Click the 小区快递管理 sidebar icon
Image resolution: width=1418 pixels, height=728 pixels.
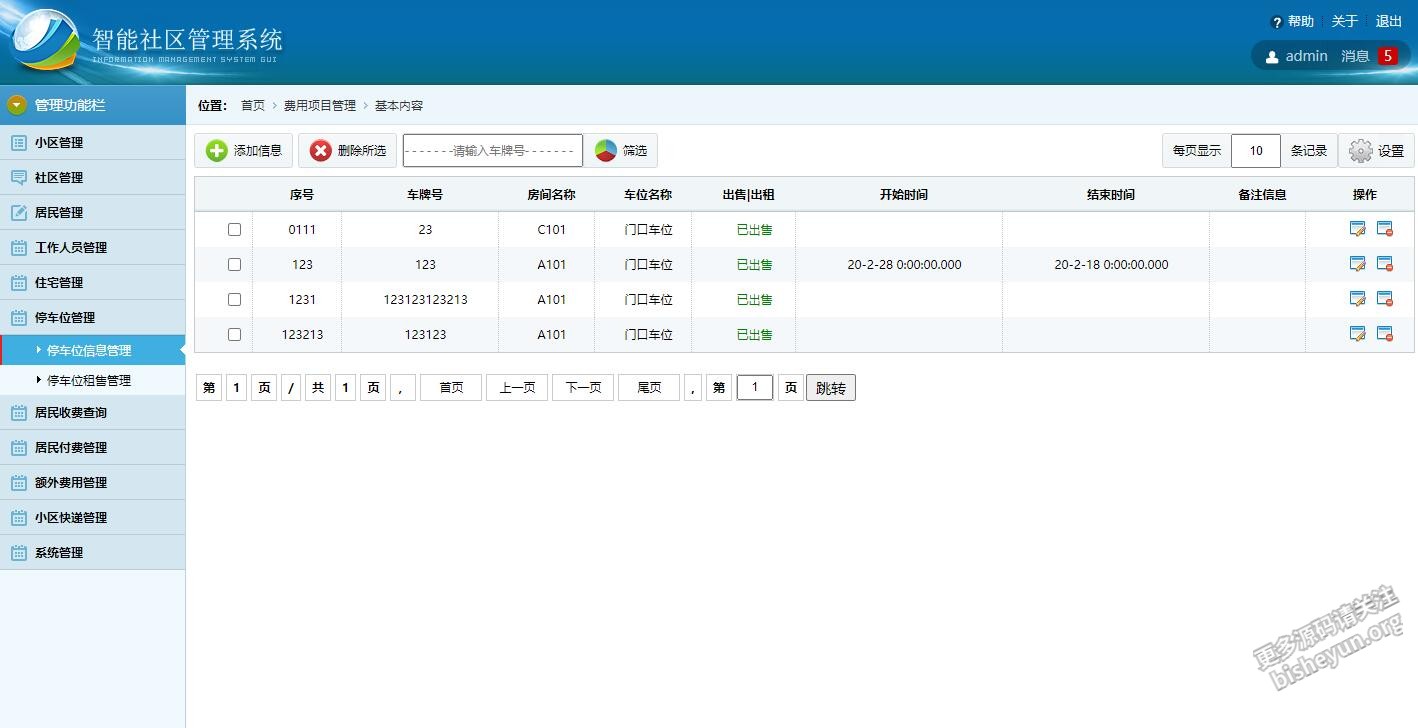click(x=18, y=517)
